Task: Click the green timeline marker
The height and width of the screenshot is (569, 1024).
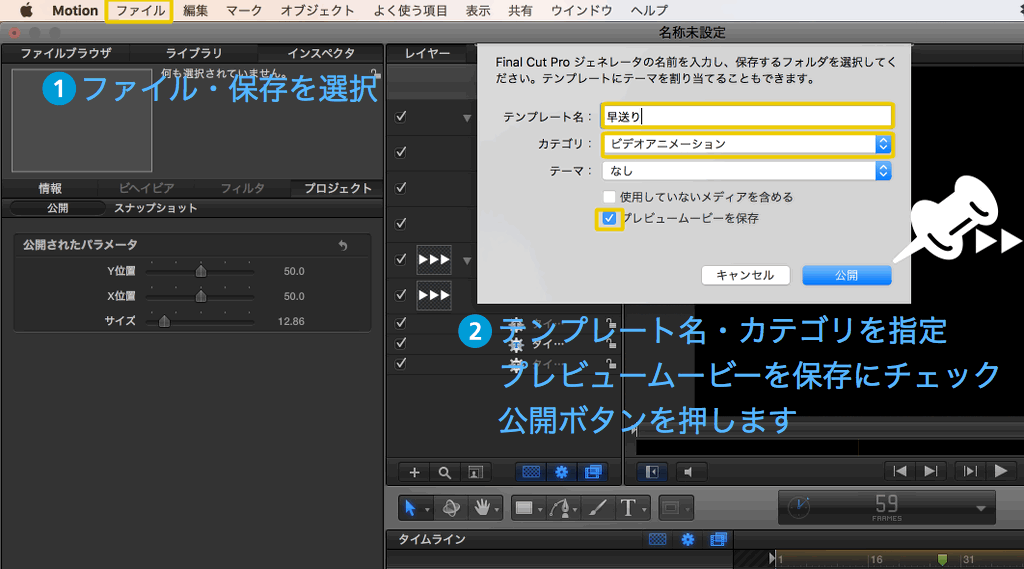Action: (942, 559)
